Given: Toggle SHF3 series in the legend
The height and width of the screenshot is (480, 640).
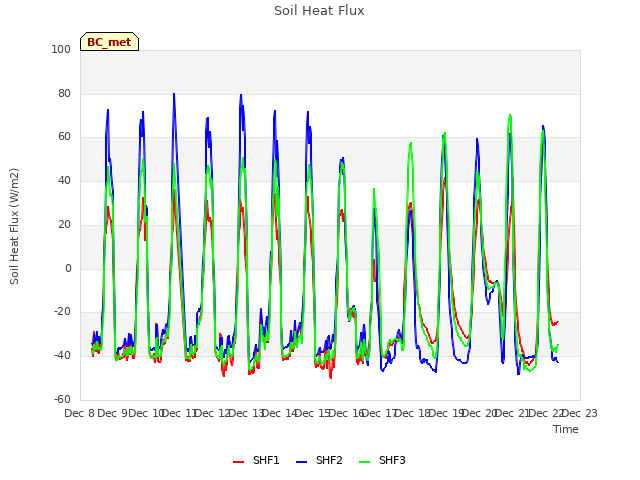Looking at the screenshot, I should pyautogui.click(x=382, y=460).
